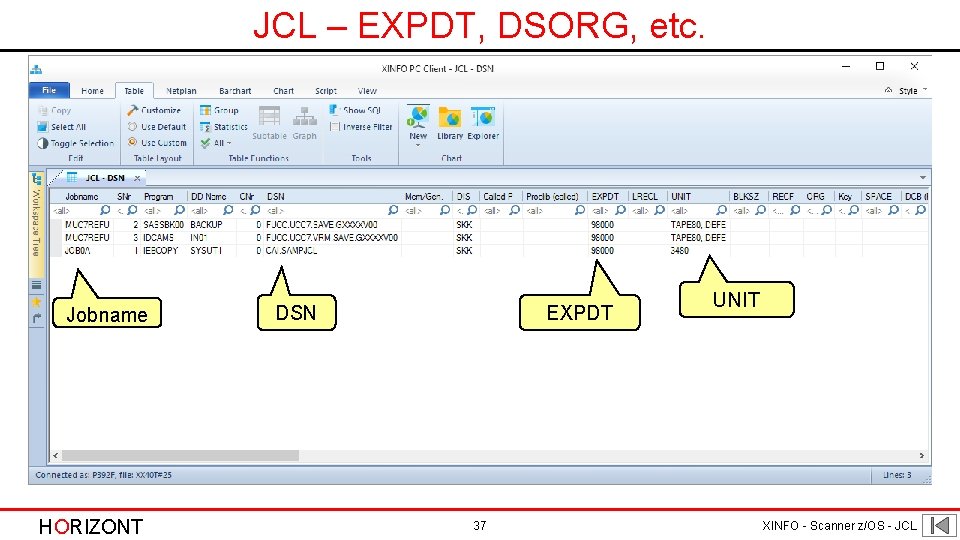Click the DD Name filter magnifier icon
Image resolution: width=960 pixels, height=540 pixels.
pyautogui.click(x=228, y=210)
